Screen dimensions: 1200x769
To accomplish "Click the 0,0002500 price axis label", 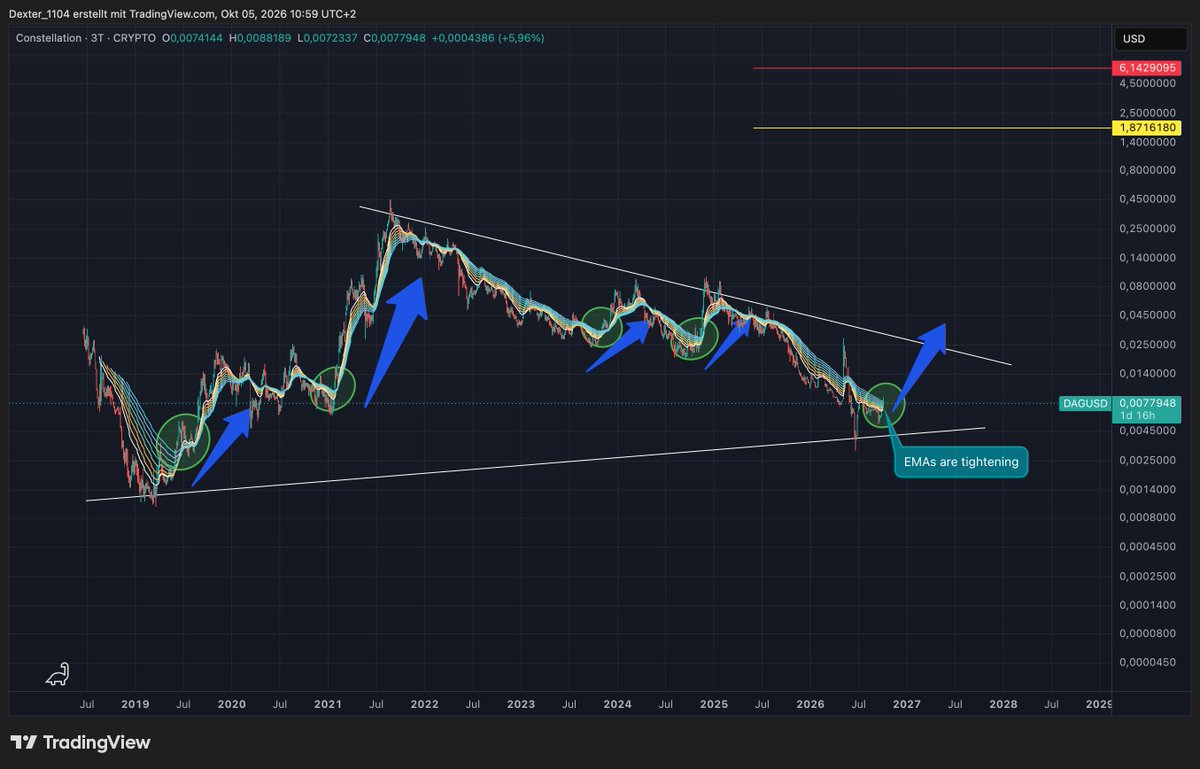I will [x=1148, y=576].
